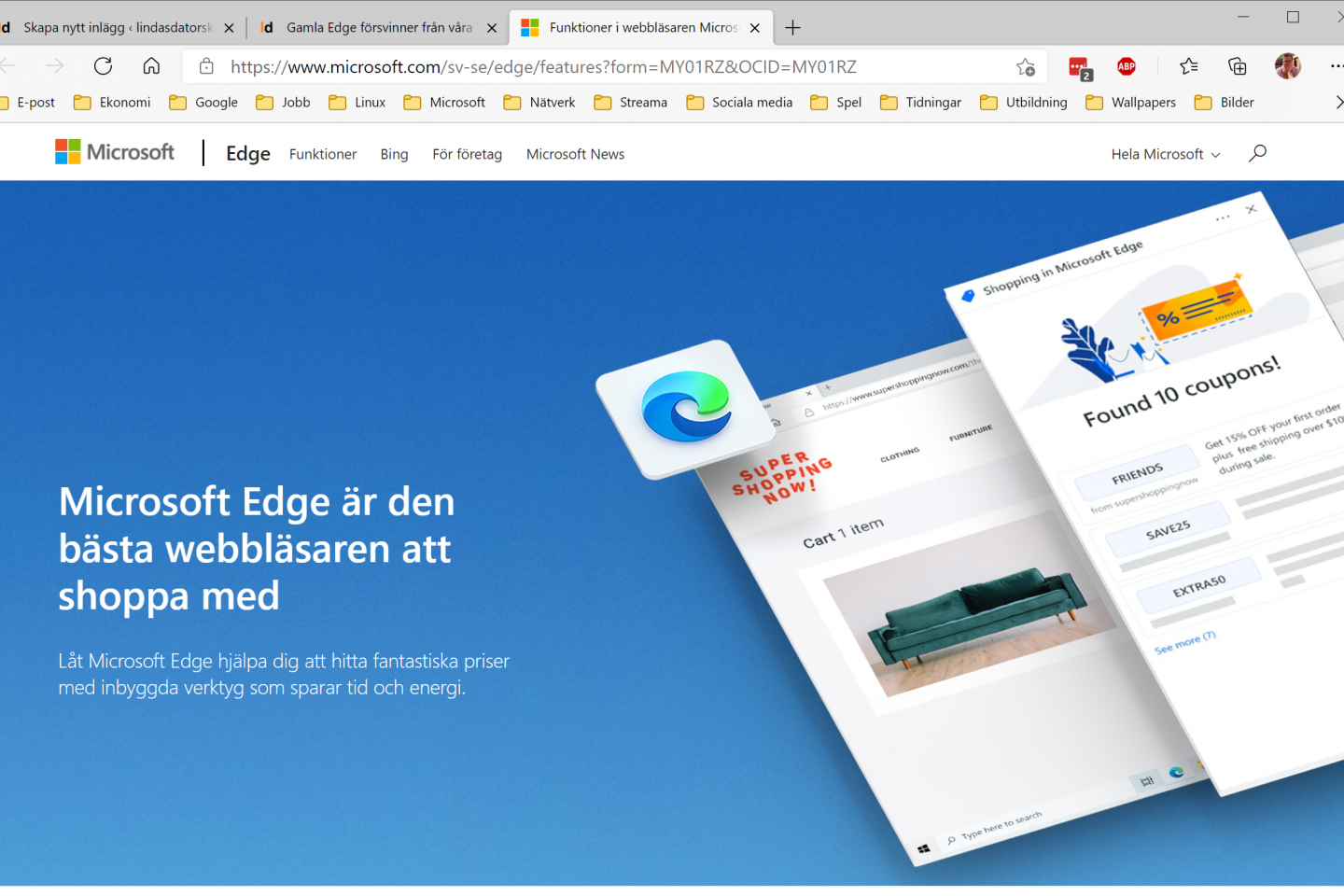Open the Jobb bookmarks folder

coord(283,103)
